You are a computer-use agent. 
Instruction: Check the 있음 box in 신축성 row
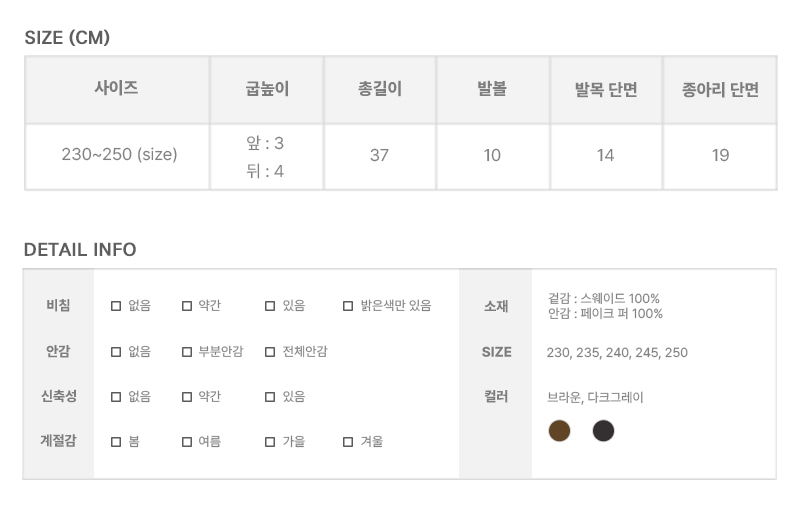point(270,397)
